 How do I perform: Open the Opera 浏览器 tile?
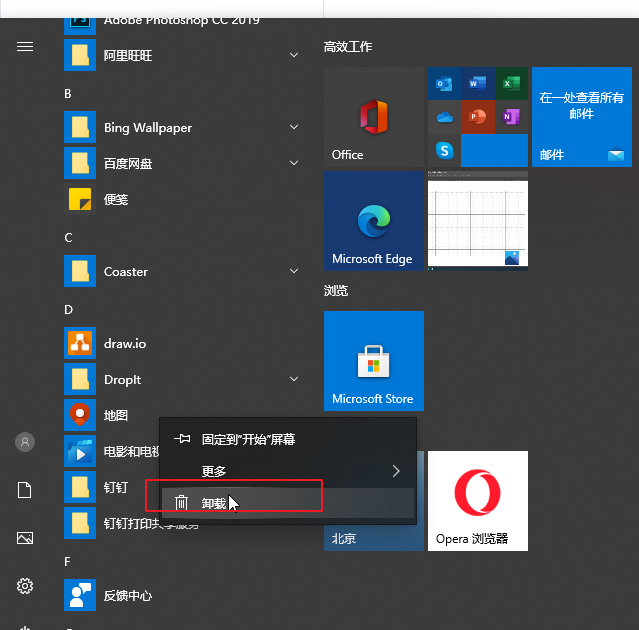coord(478,501)
